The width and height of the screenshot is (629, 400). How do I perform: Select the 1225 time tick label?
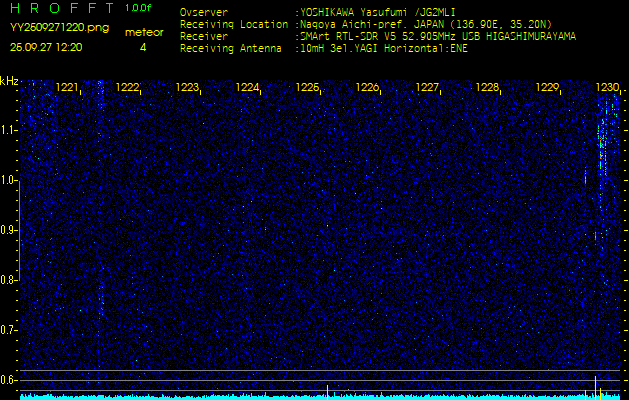[x=308, y=88]
